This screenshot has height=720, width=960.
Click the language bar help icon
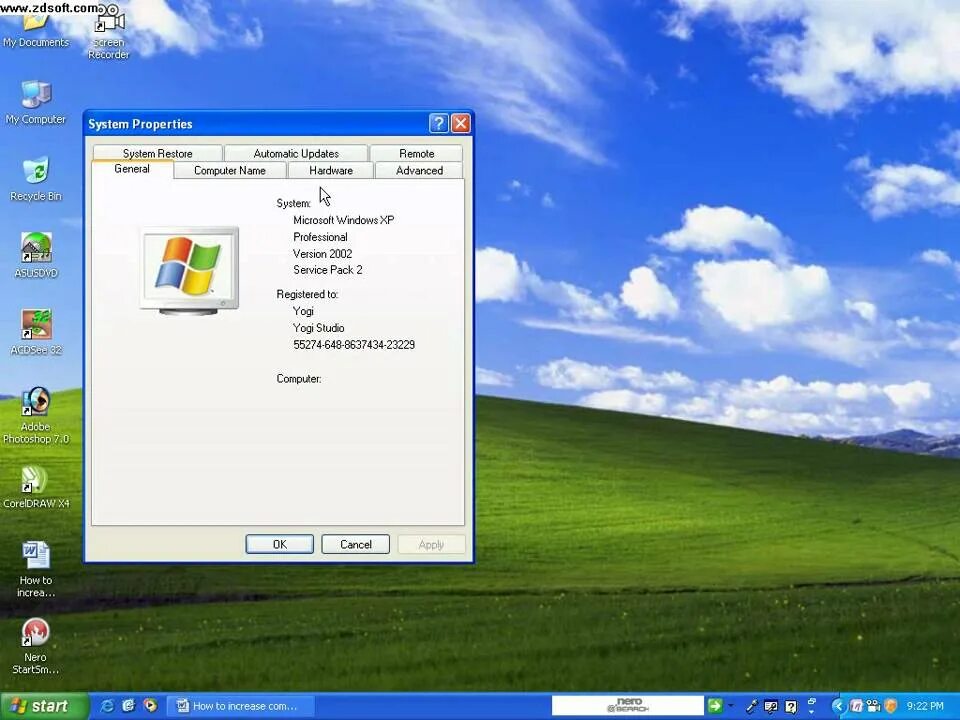pyautogui.click(x=790, y=707)
